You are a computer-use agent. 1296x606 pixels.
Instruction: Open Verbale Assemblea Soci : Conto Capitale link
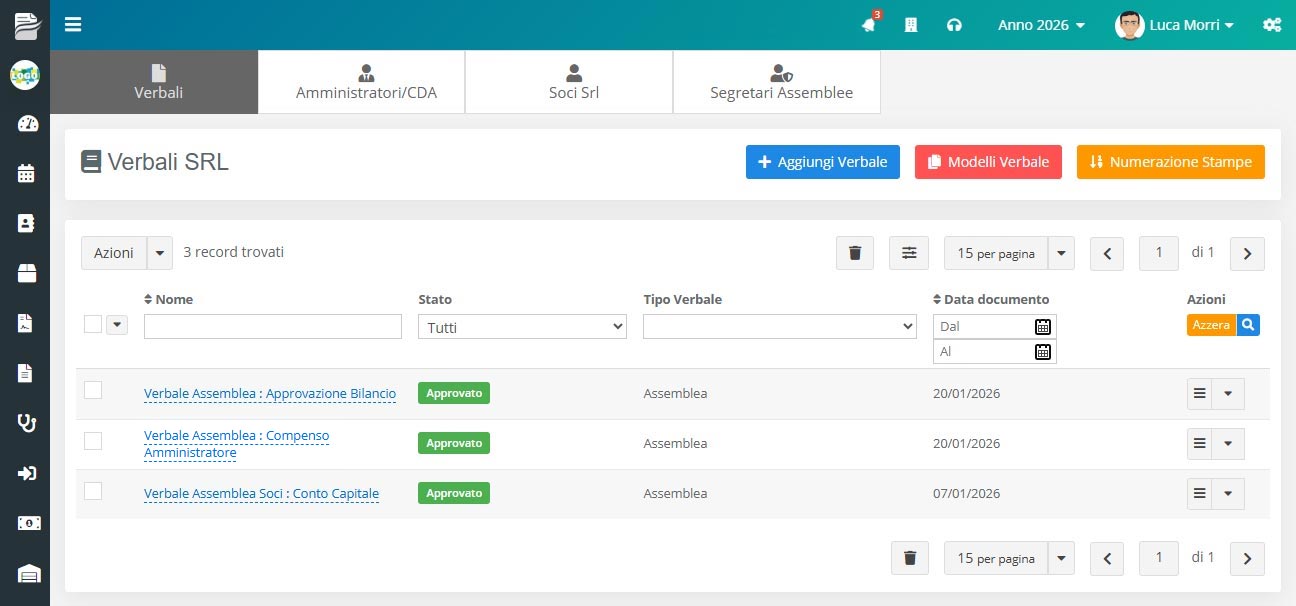coord(261,494)
